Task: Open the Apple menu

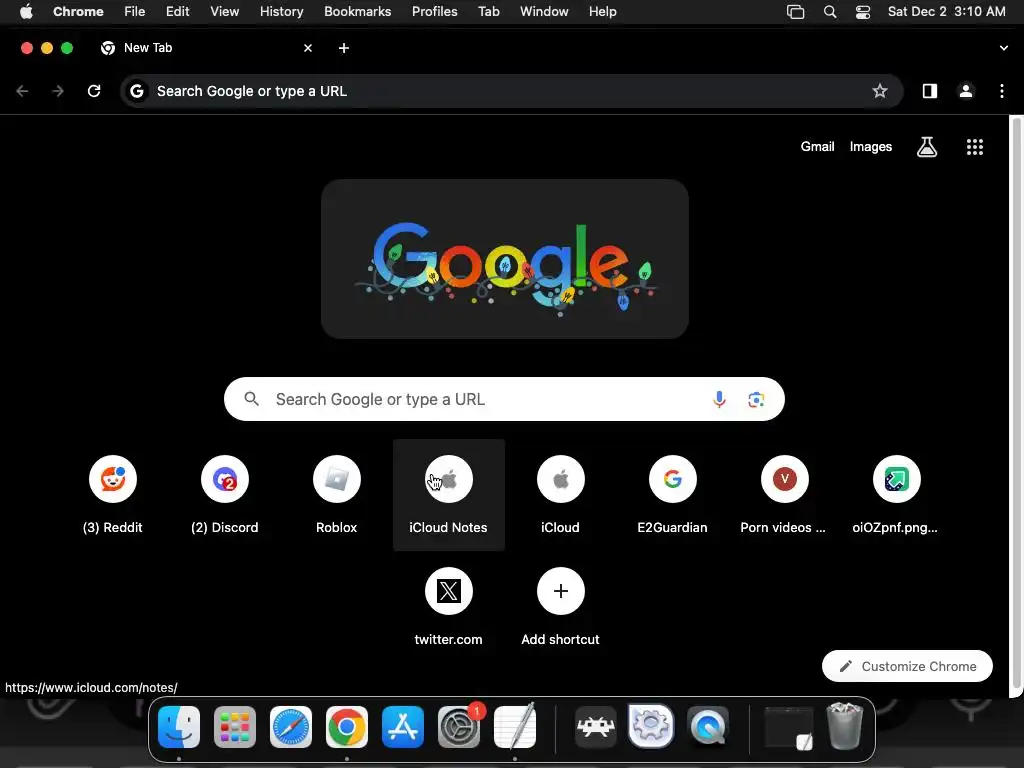Action: pyautogui.click(x=26, y=12)
